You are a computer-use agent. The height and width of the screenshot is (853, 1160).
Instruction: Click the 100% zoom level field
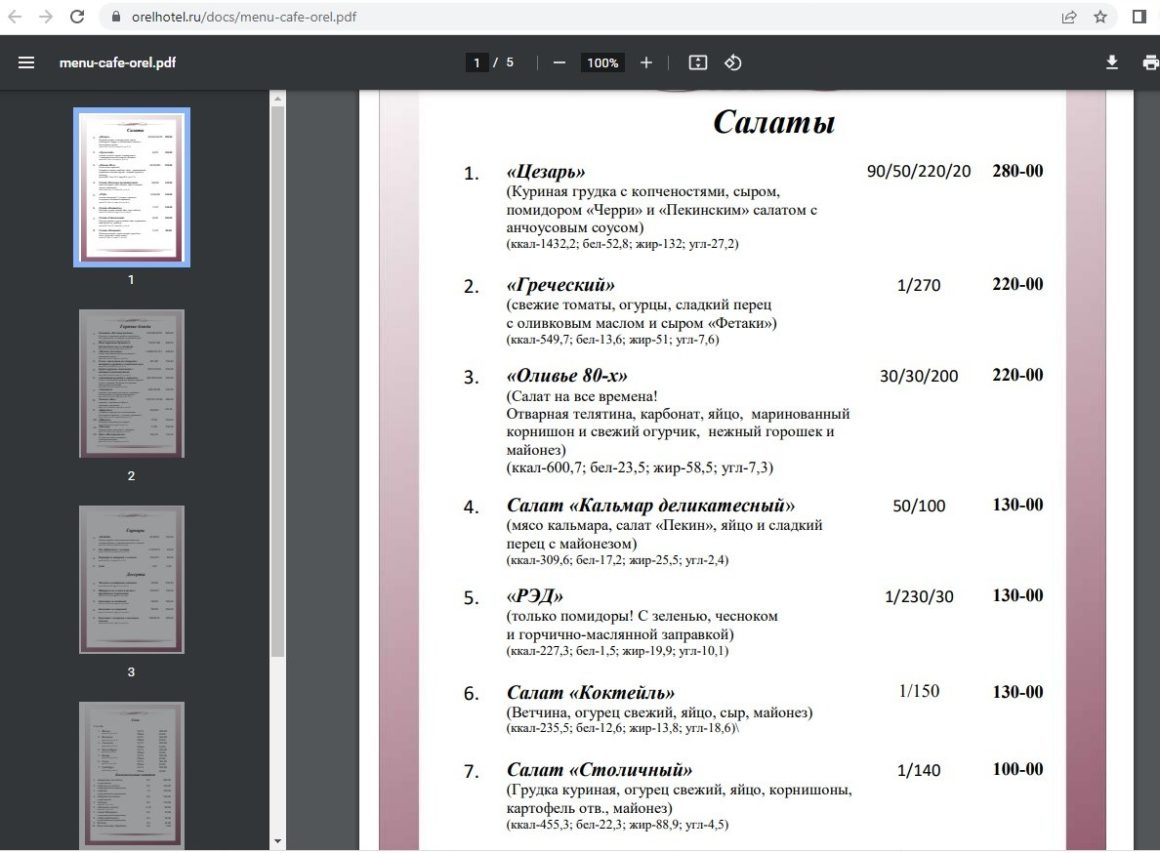pyautogui.click(x=602, y=62)
